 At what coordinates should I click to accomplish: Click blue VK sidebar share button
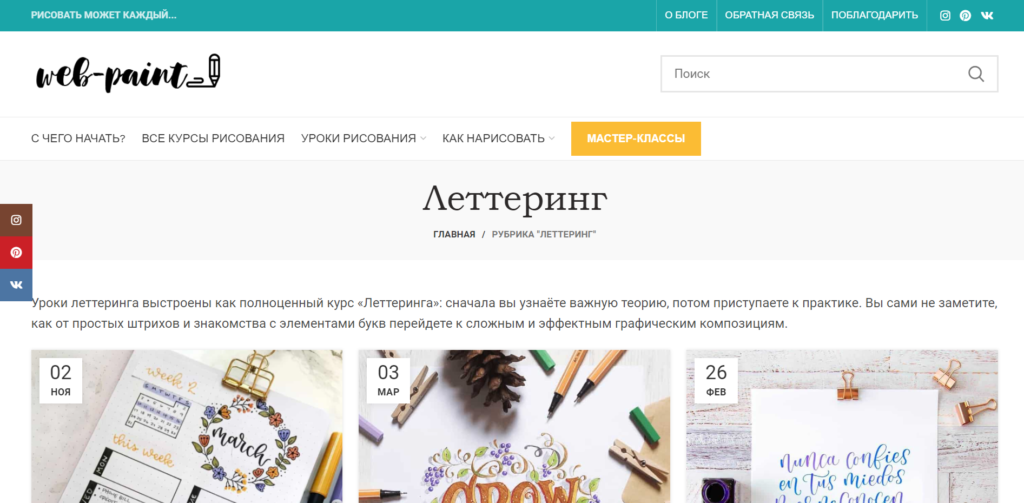[16, 285]
